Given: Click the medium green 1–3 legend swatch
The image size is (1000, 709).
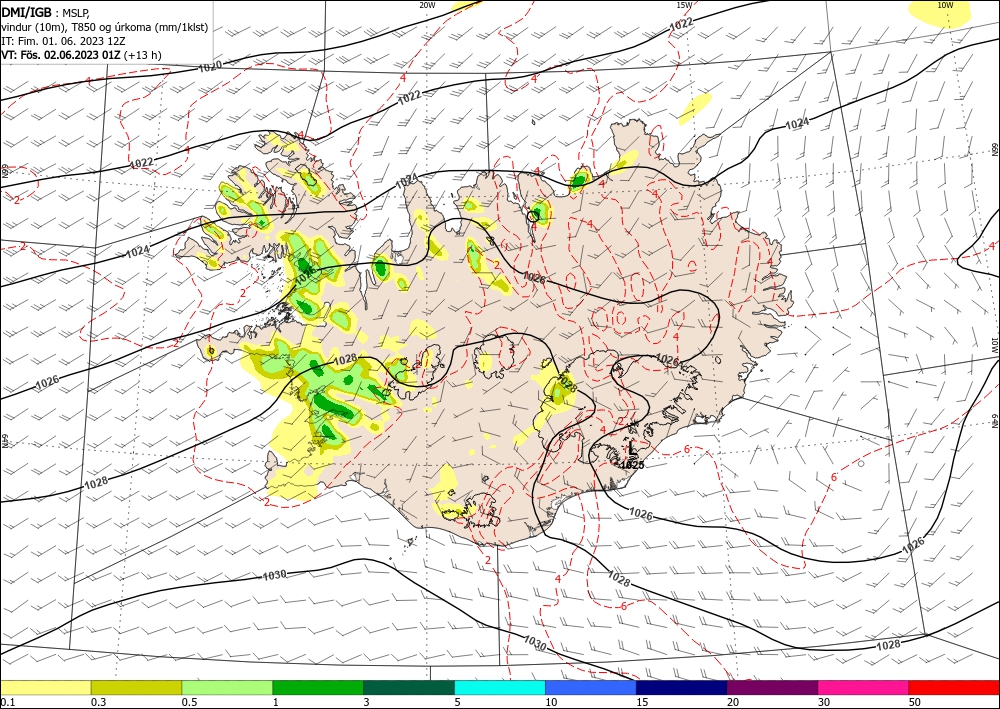Looking at the screenshot, I should click(318, 687).
